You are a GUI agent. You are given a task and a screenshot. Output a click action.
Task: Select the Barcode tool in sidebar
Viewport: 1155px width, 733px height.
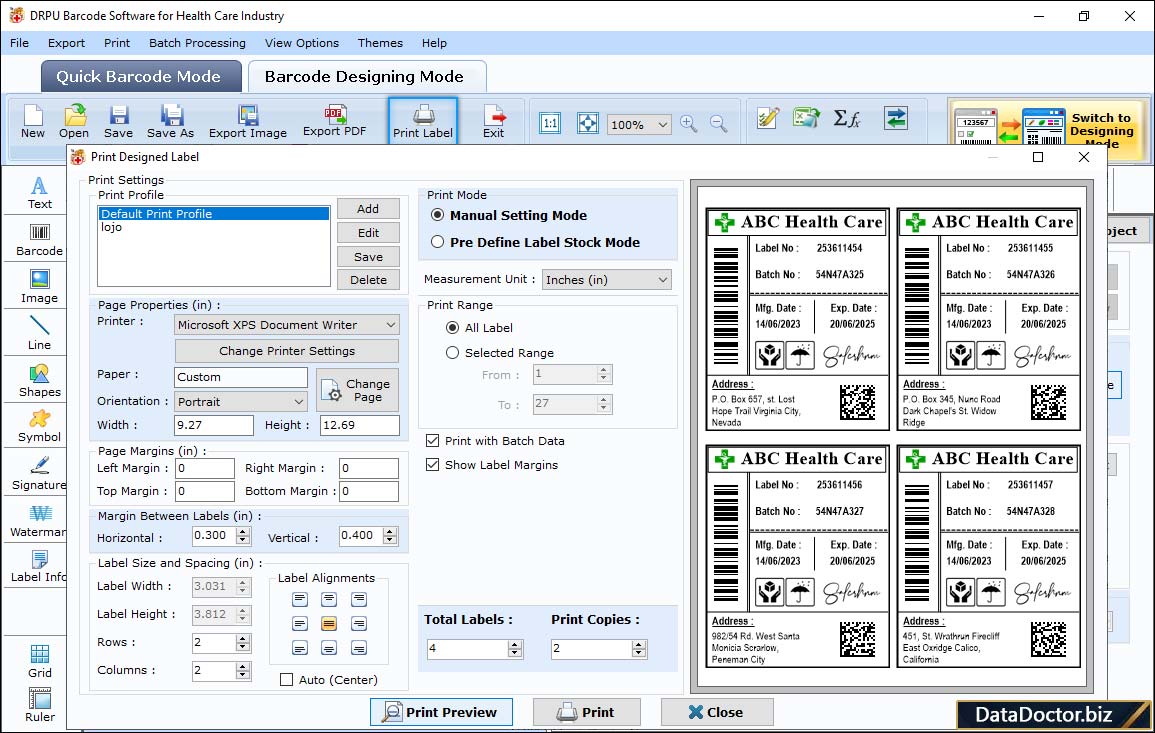click(39, 240)
